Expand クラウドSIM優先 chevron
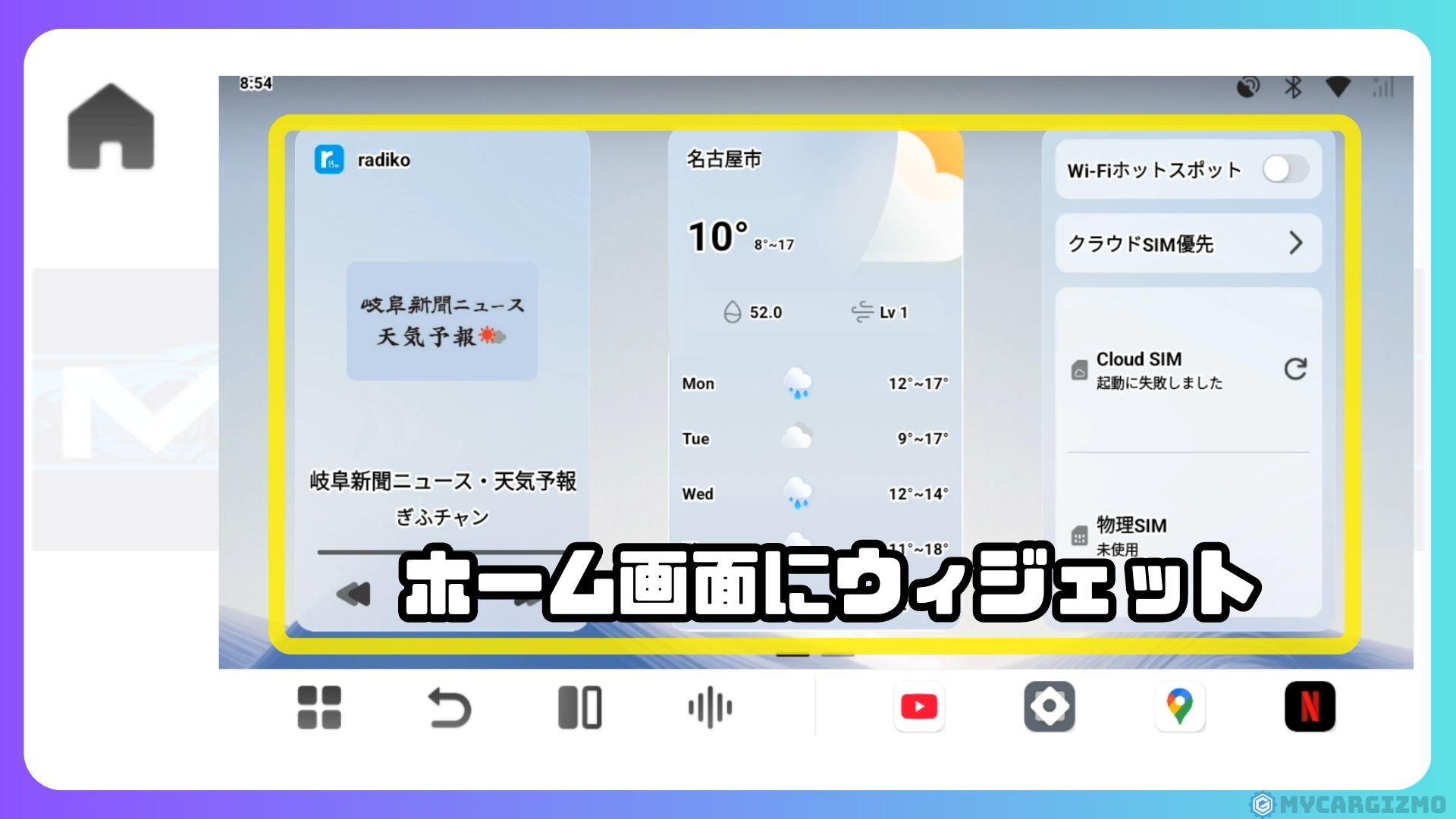This screenshot has width=1456, height=819. pos(1295,243)
